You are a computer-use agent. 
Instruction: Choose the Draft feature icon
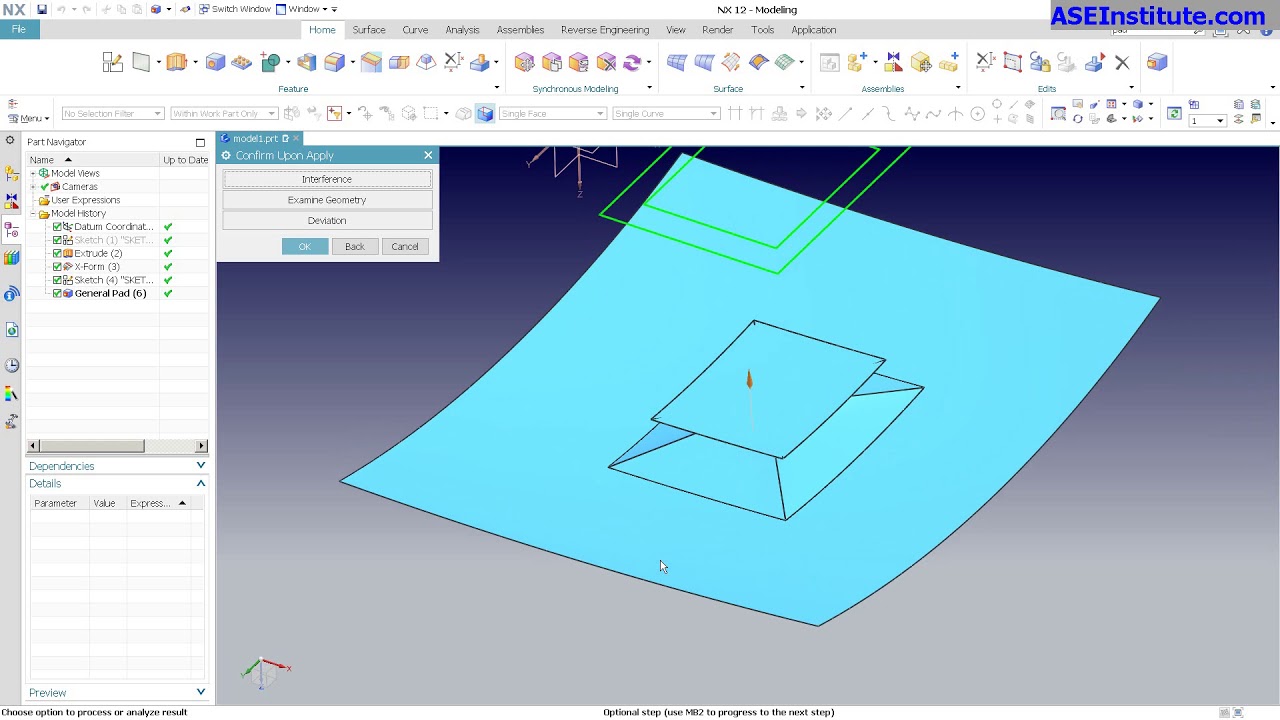pyautogui.click(x=426, y=63)
